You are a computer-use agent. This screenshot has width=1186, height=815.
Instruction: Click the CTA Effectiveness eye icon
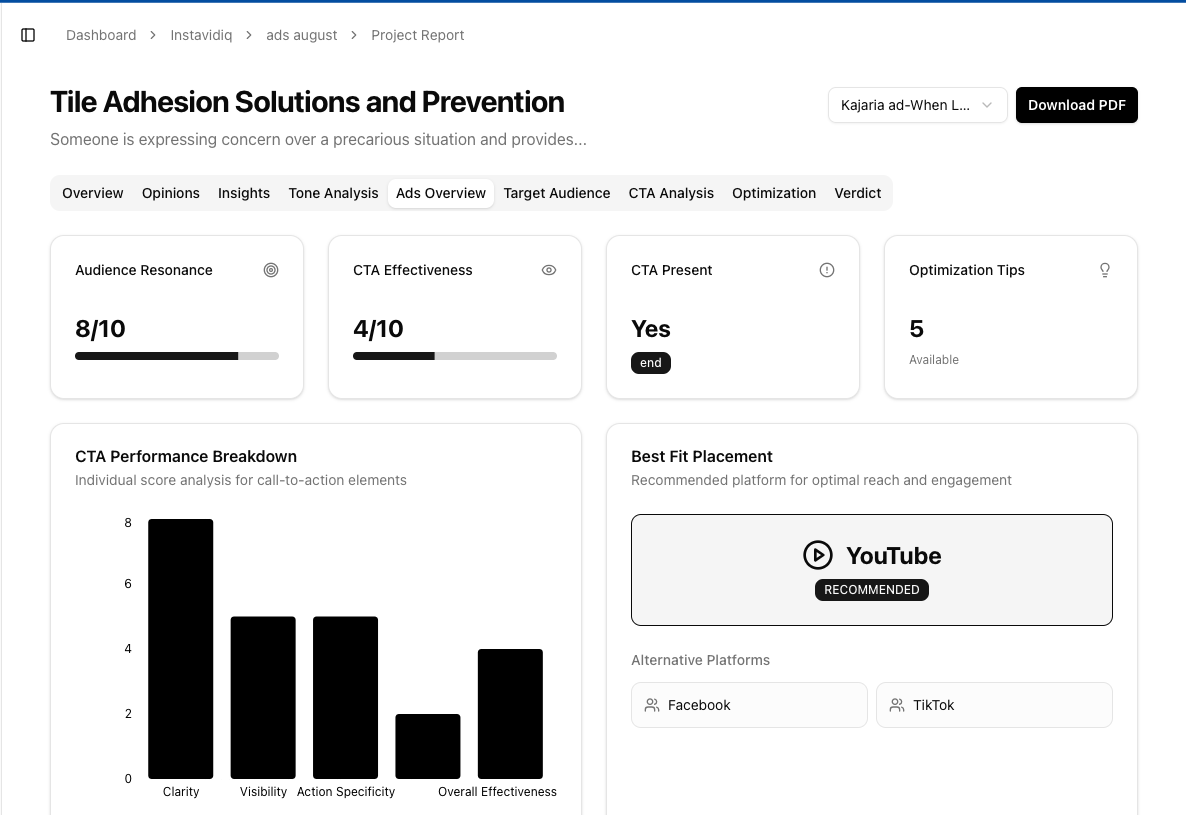pos(549,270)
